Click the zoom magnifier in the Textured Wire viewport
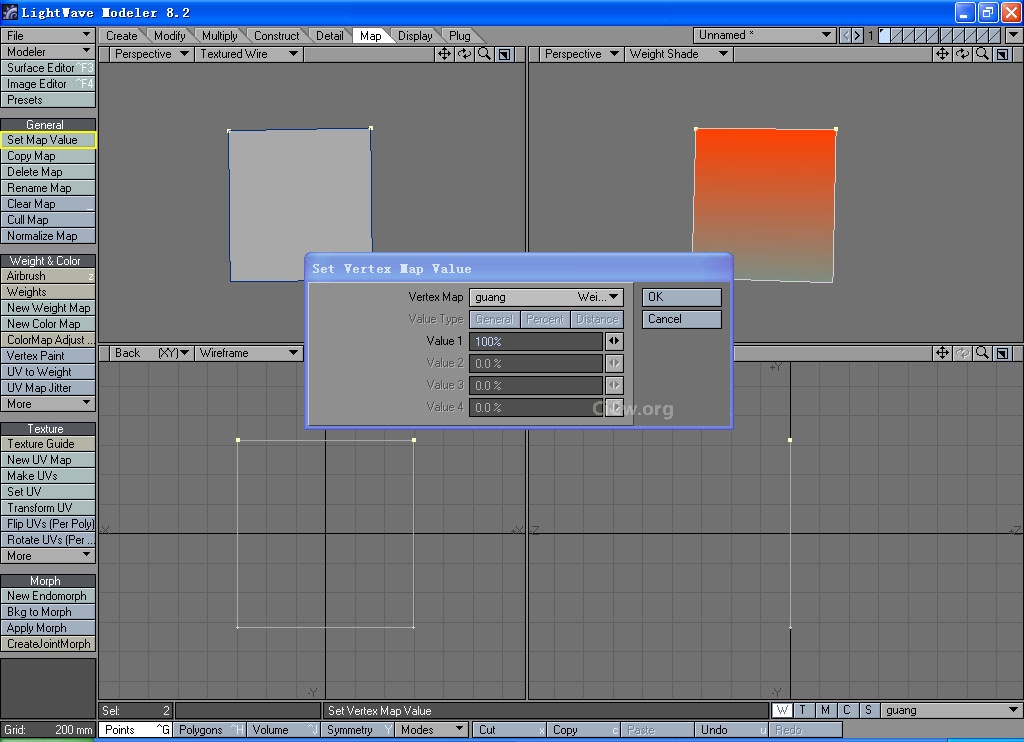1024x742 pixels. [x=485, y=54]
